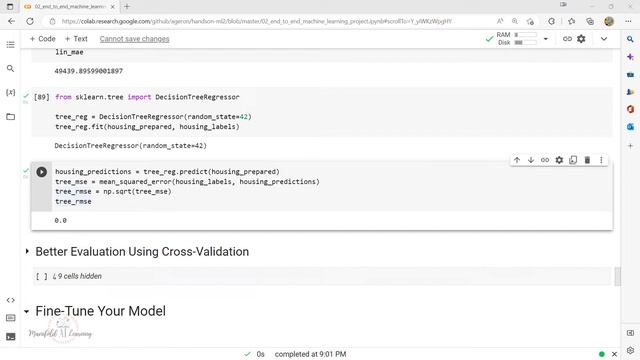Click the 0.0 output value

tap(60, 220)
